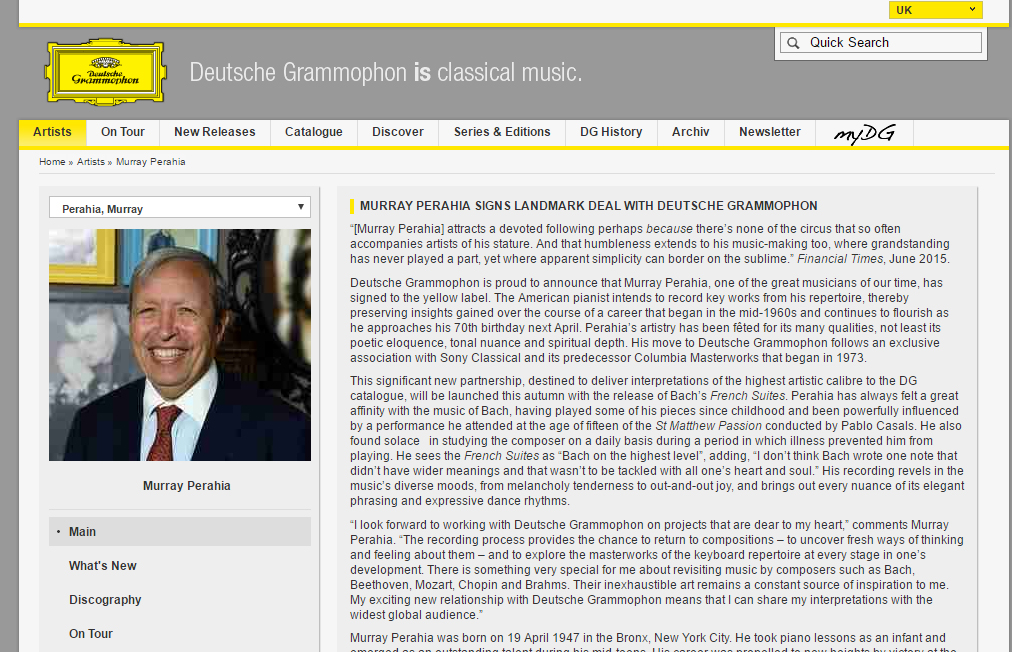Image resolution: width=1012 pixels, height=652 pixels.
Task: Select Main in the sidebar menu
Action: 179,532
